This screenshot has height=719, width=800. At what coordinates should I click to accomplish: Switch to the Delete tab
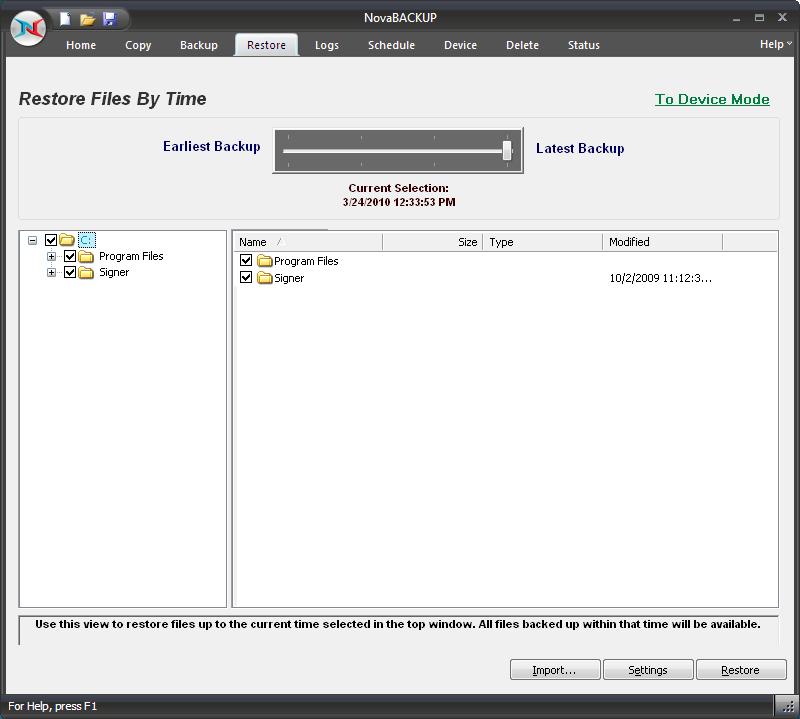(x=522, y=45)
